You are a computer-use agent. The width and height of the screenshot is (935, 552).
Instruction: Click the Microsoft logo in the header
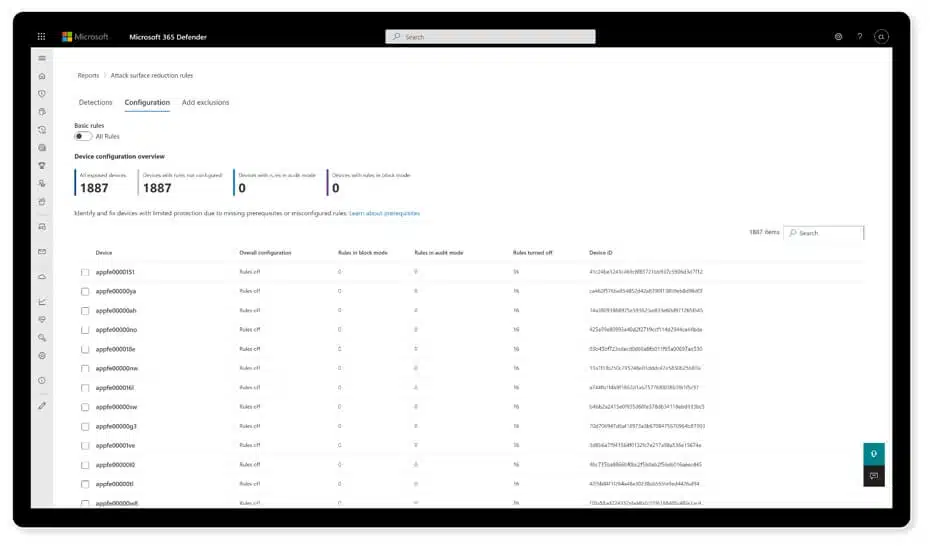point(85,36)
